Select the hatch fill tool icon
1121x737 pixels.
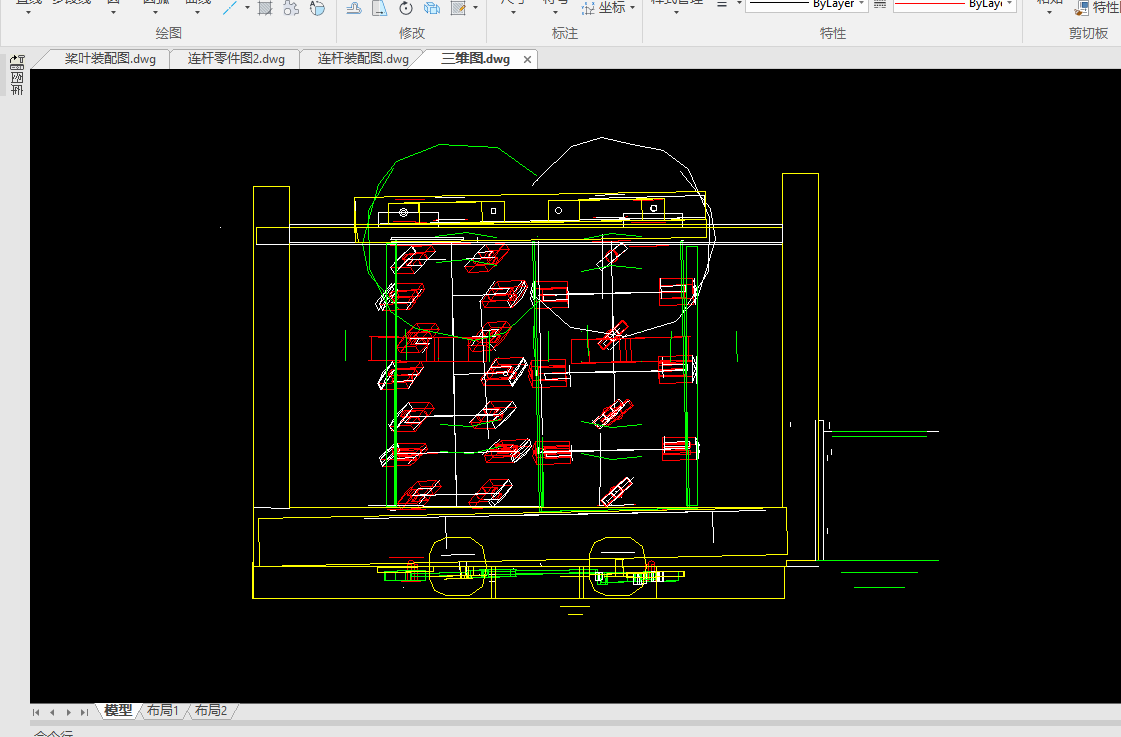pyautogui.click(x=265, y=7)
